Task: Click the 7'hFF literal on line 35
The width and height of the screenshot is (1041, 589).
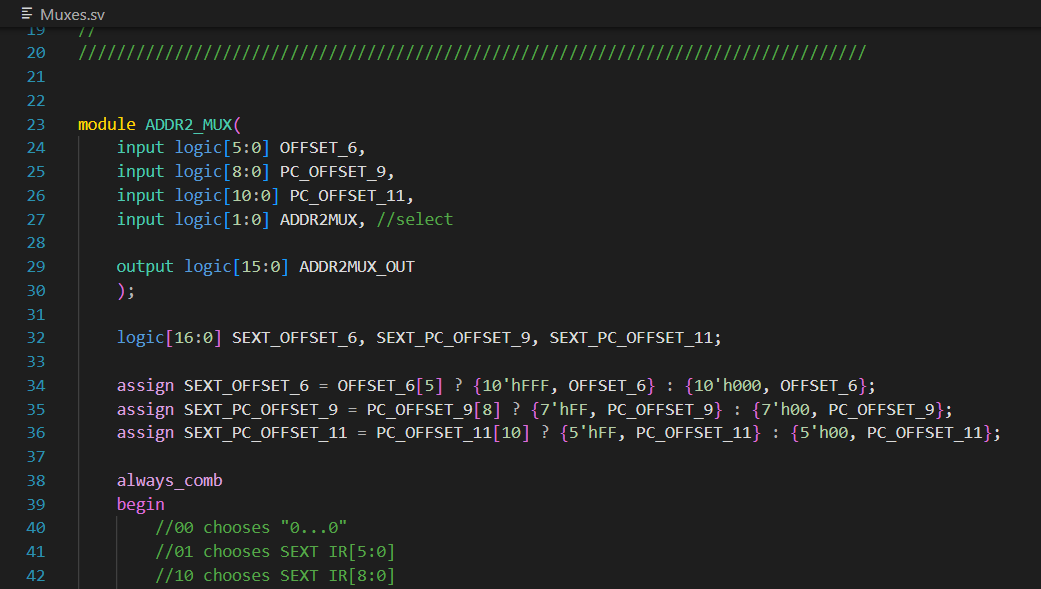Action: click(x=564, y=409)
